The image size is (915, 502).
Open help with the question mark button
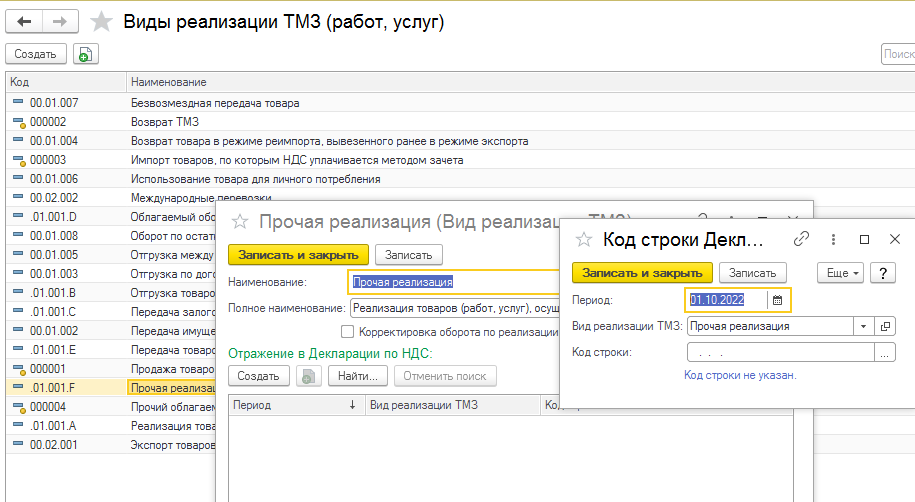pos(883,273)
